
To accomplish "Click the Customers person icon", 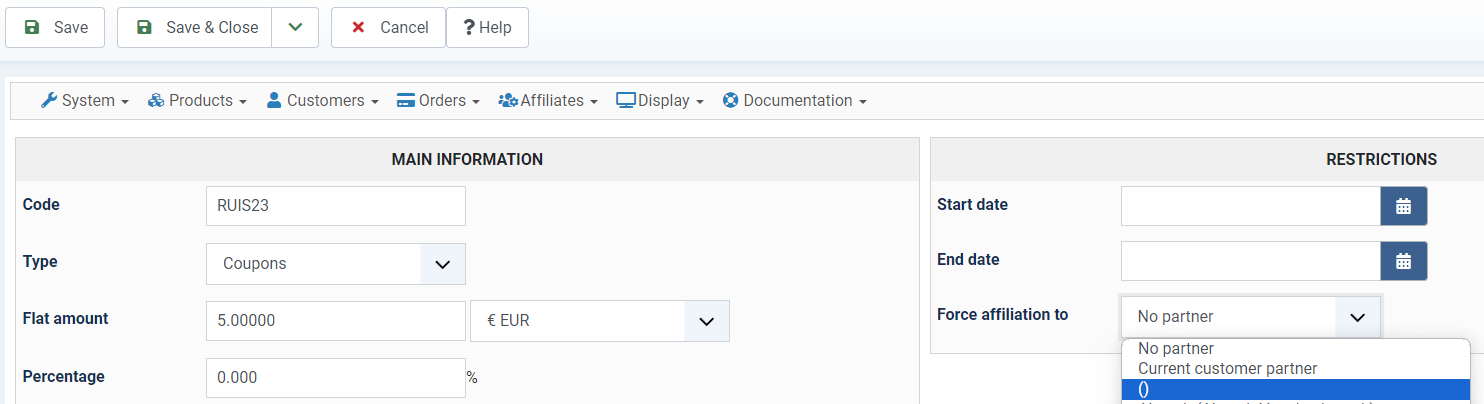I will pos(274,101).
